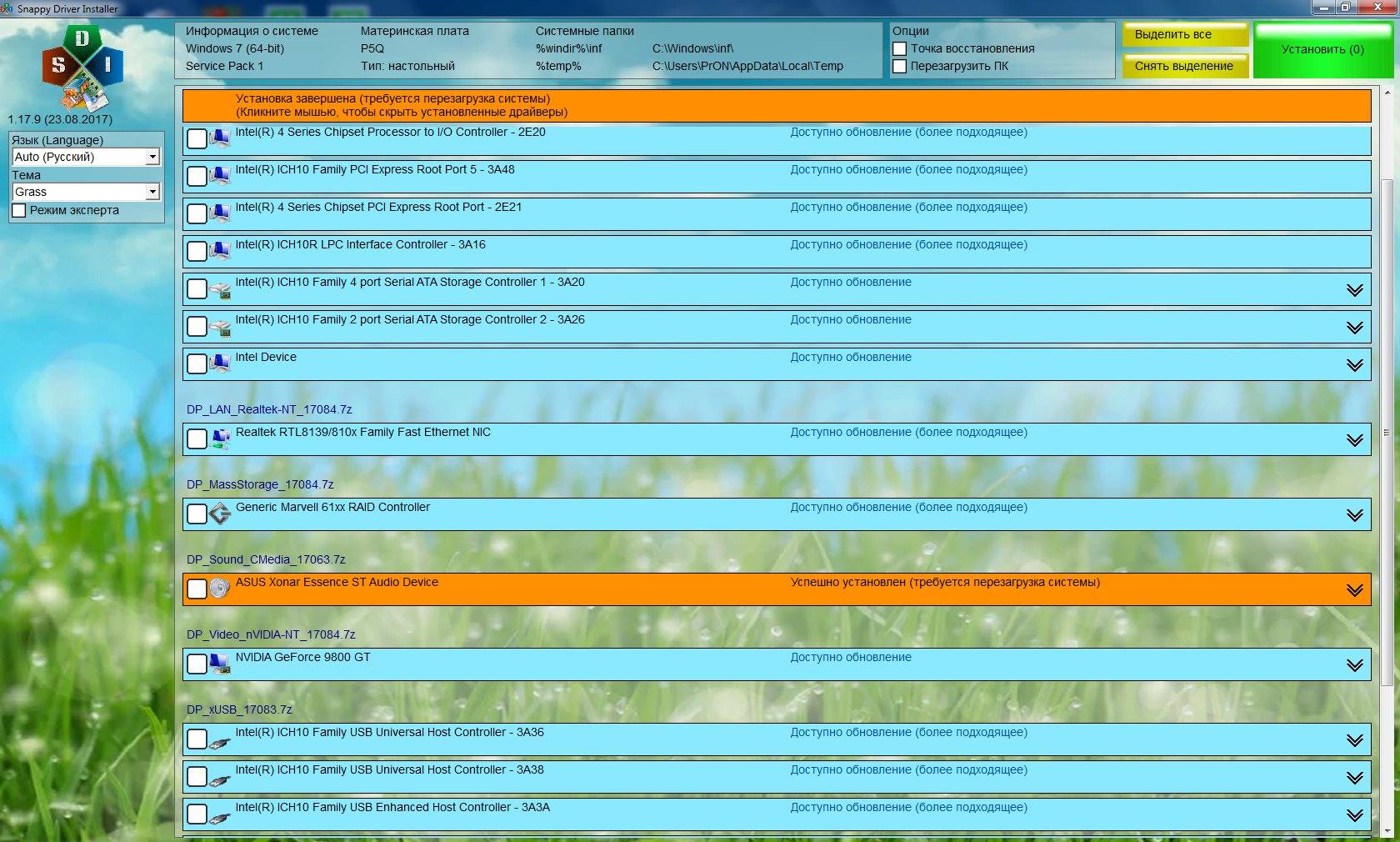This screenshot has height=842, width=1400.
Task: Click the Опции panel heading
Action: tap(911, 31)
